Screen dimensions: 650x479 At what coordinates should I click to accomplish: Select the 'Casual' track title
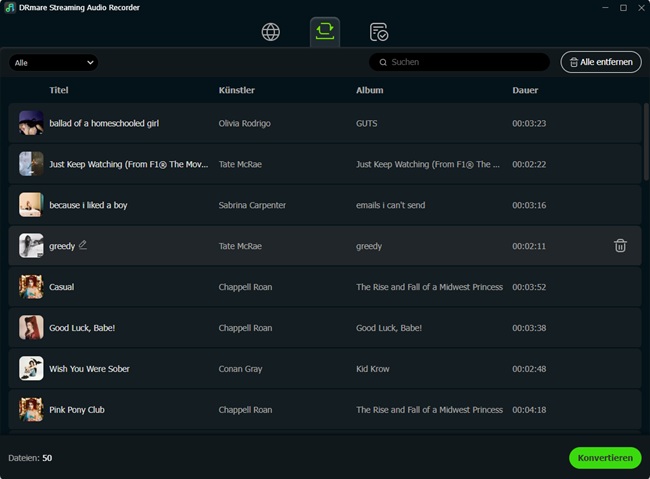(x=61, y=287)
